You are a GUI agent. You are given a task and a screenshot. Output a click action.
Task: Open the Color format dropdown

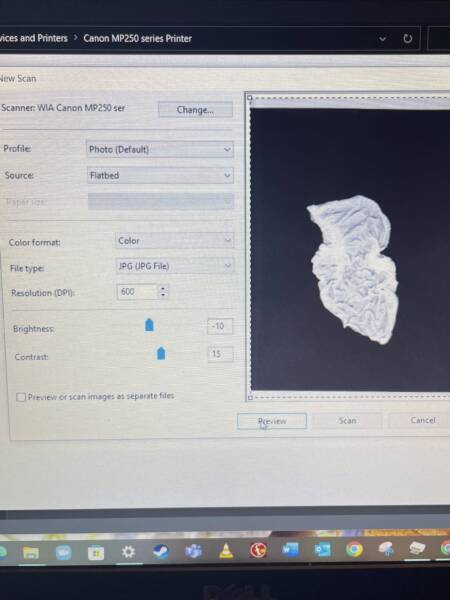(174, 241)
